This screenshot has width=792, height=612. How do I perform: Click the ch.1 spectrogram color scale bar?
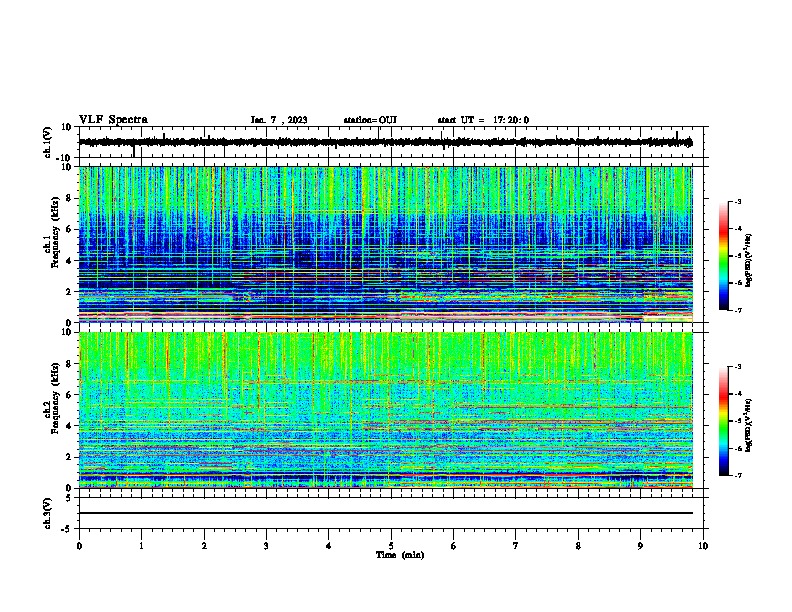723,256
